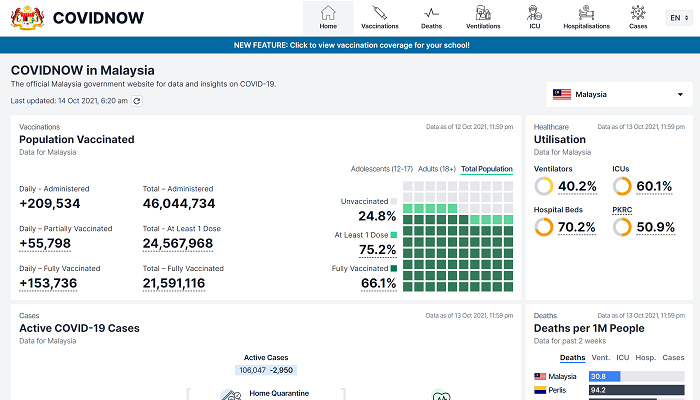Click the 46,044,734 total administered figure

tap(179, 204)
